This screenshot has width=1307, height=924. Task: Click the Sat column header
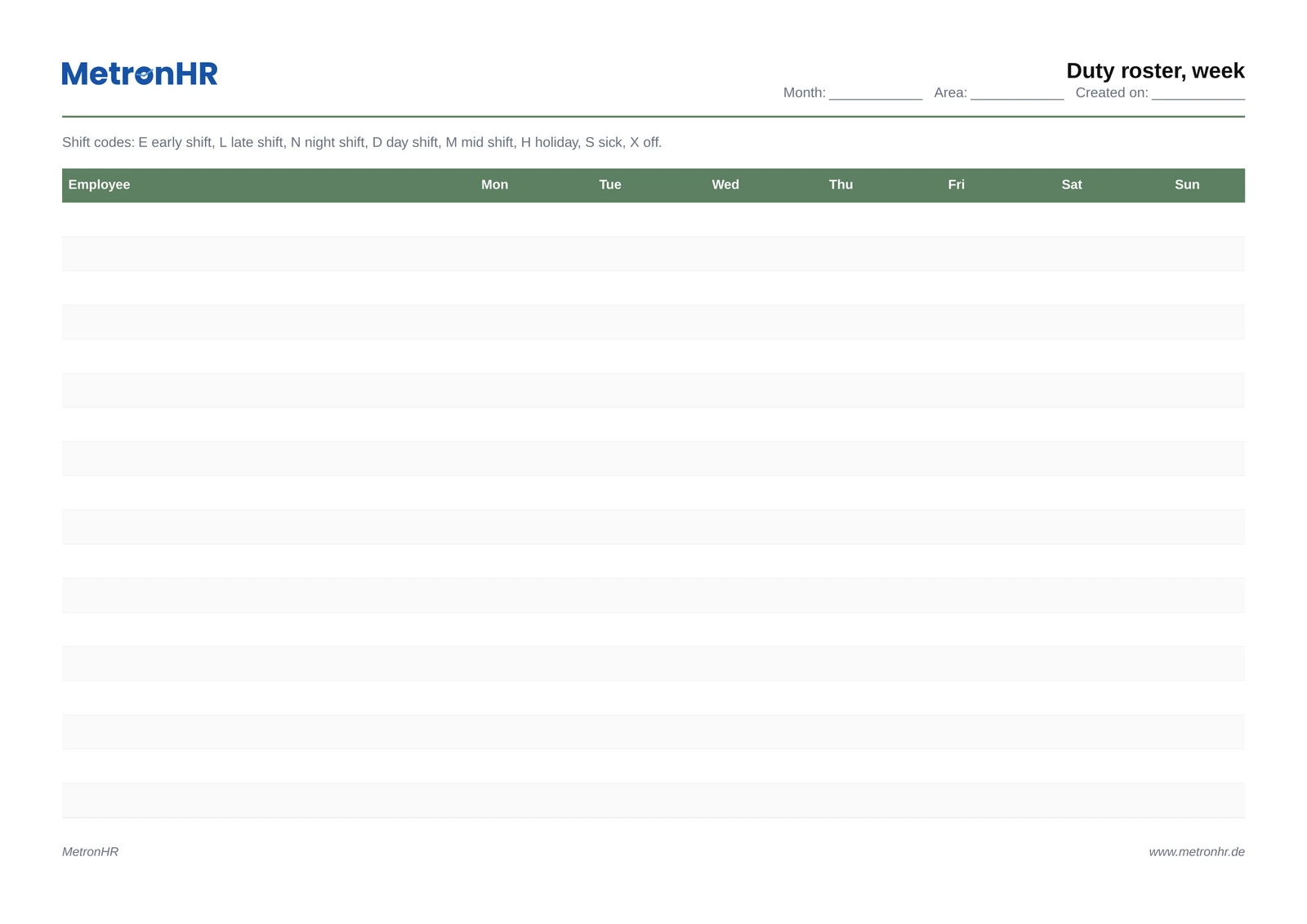(x=1072, y=185)
